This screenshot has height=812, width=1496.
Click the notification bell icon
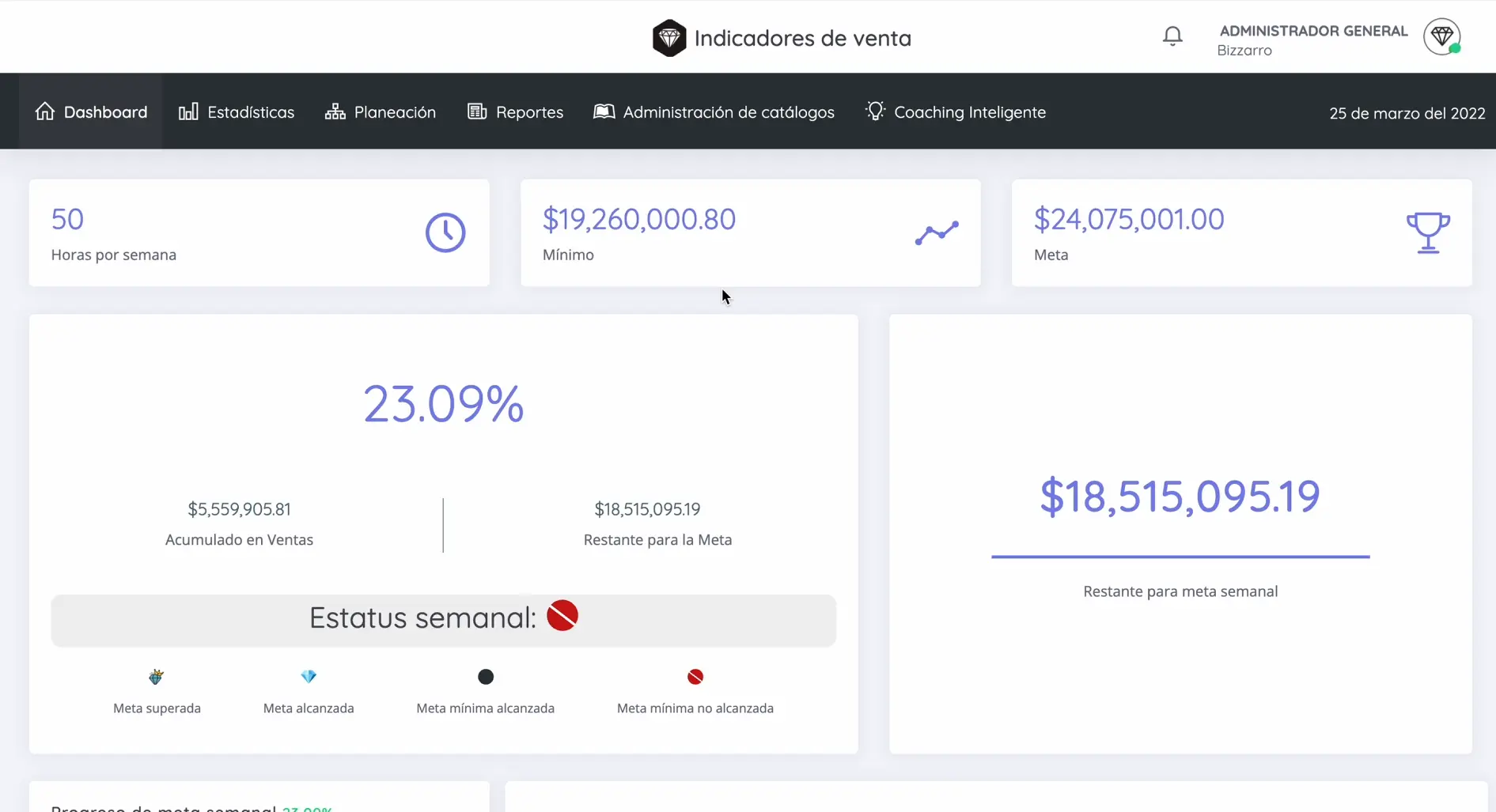pos(1172,36)
